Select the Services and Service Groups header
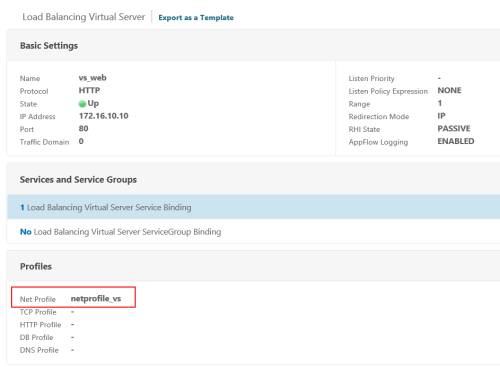This screenshot has height=367, width=500. (78, 180)
